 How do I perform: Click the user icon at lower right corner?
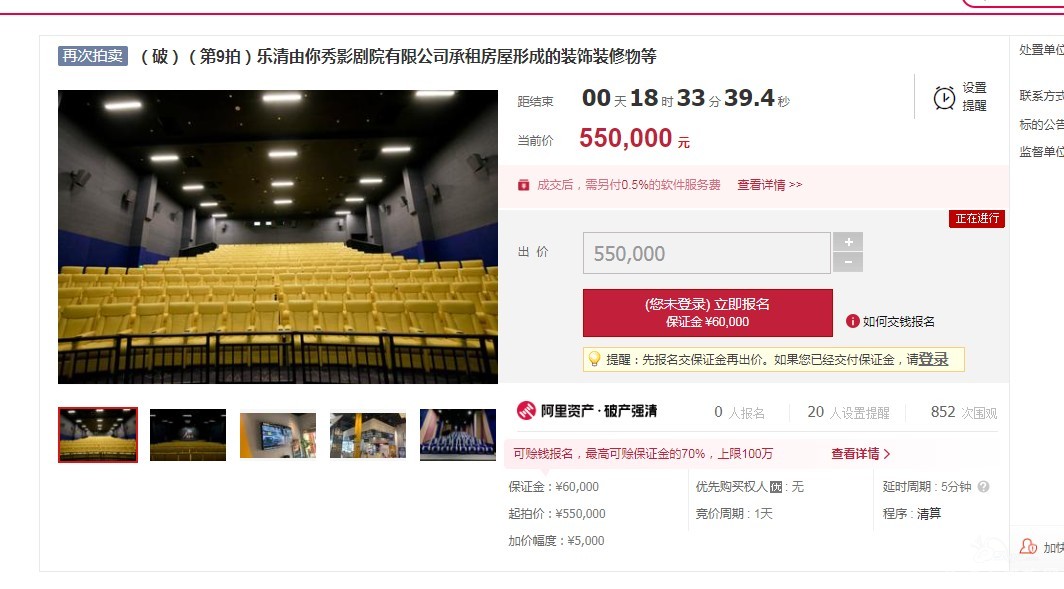[1029, 546]
